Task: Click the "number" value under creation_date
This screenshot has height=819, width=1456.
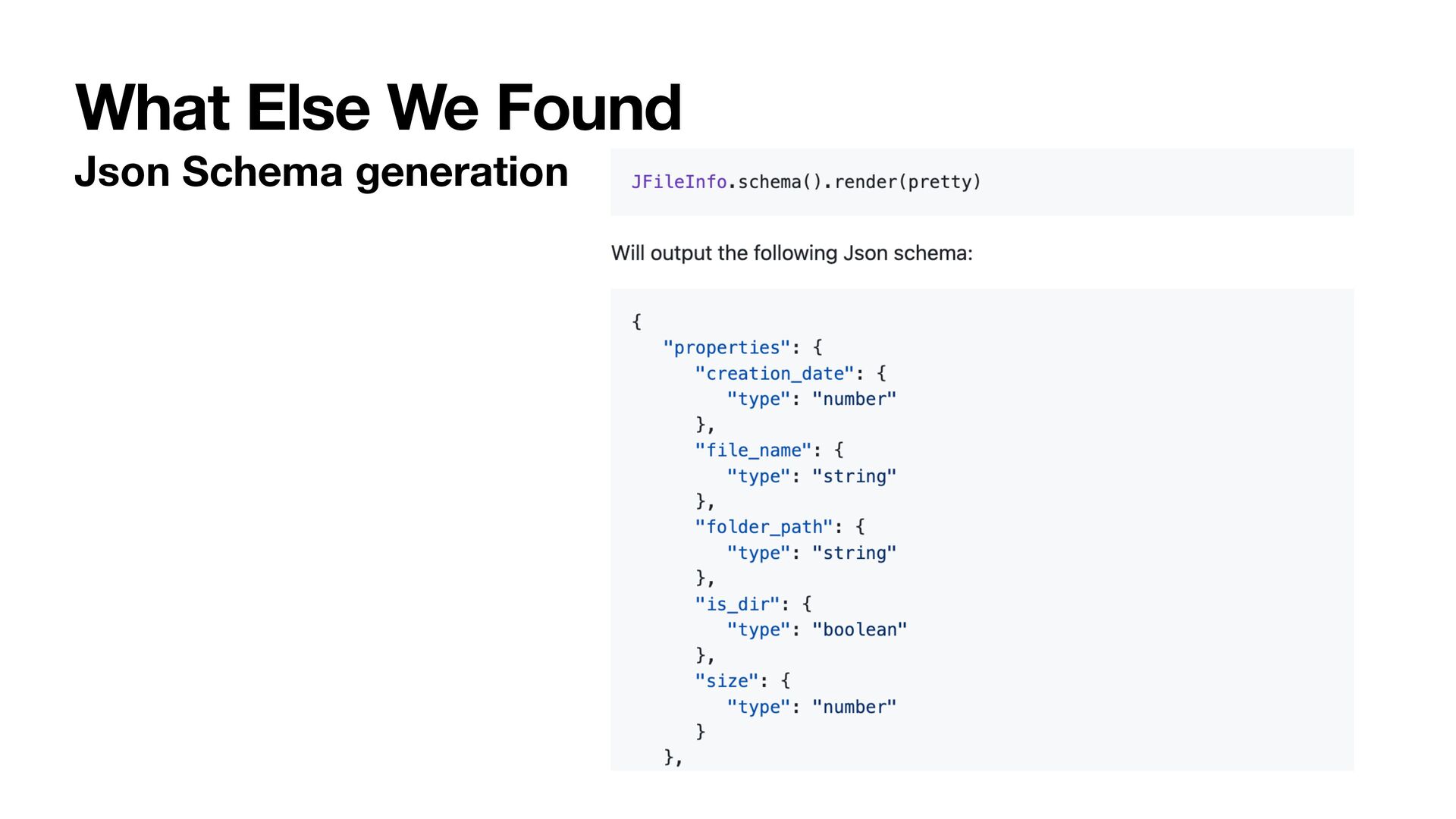Action: click(854, 399)
